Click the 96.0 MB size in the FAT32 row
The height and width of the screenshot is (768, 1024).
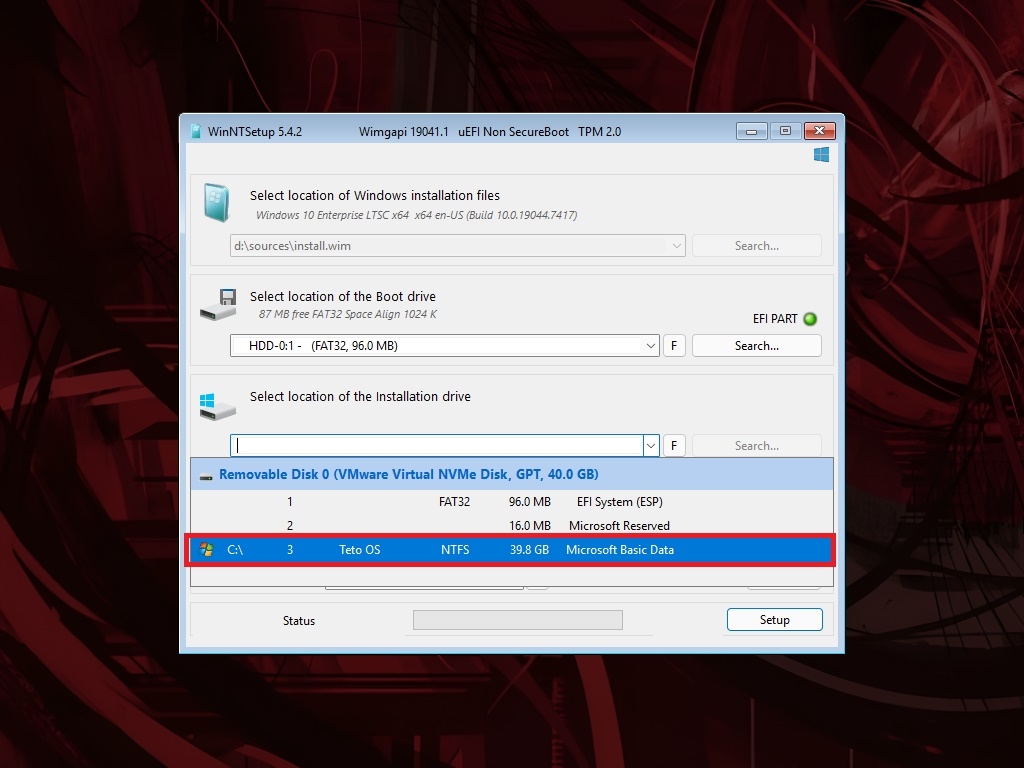pos(530,502)
